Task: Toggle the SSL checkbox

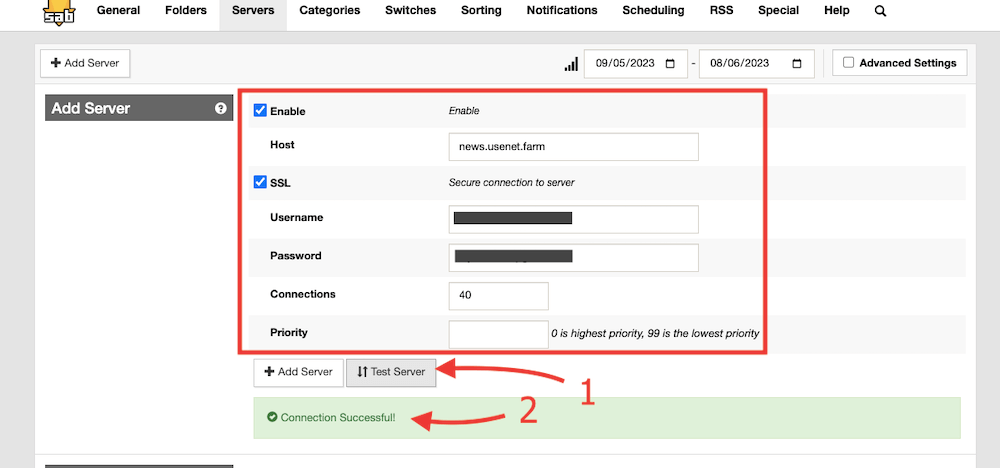Action: pyautogui.click(x=260, y=183)
